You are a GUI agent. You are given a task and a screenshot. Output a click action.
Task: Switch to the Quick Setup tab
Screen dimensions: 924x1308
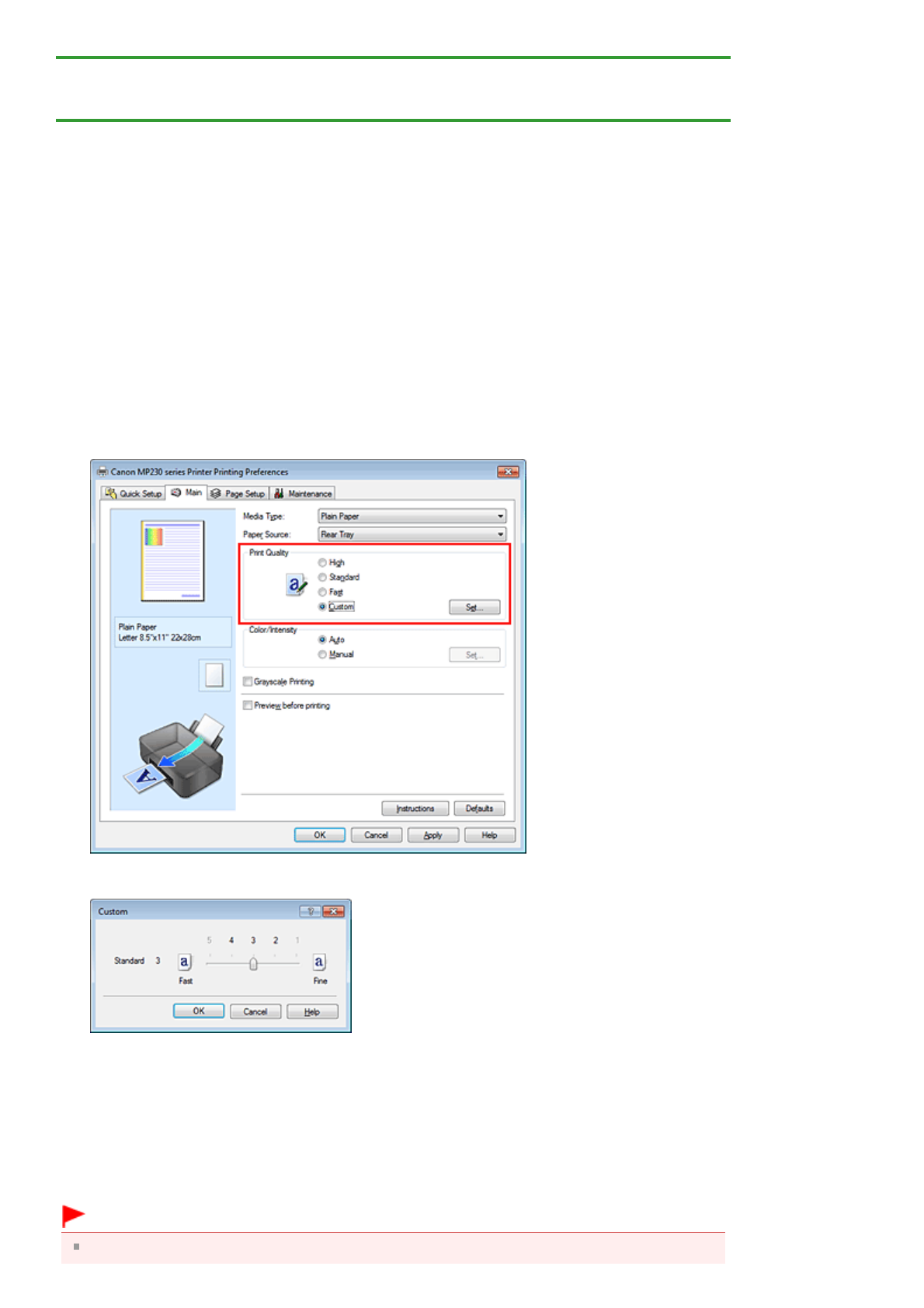(134, 493)
